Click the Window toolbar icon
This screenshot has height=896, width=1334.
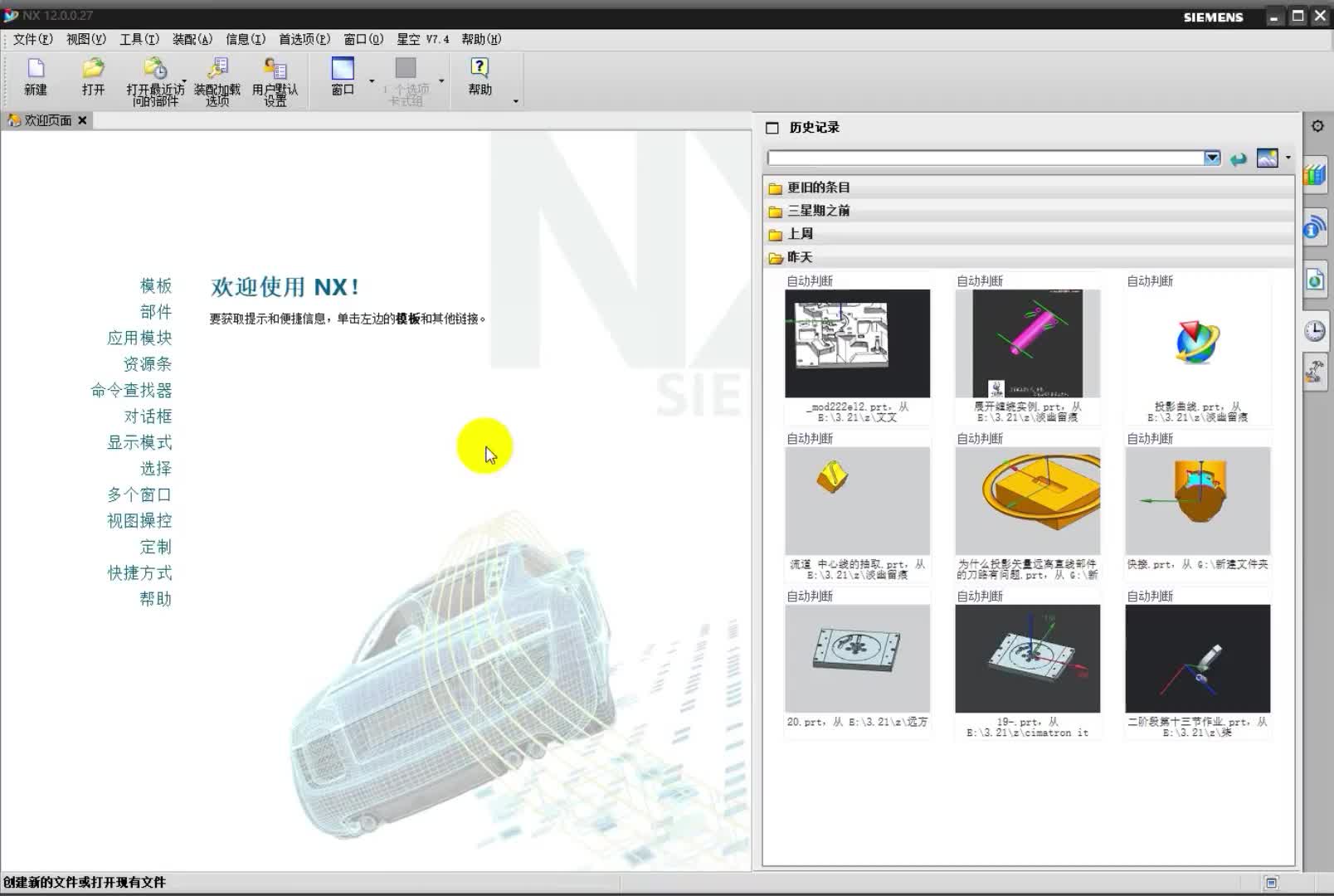tap(343, 69)
